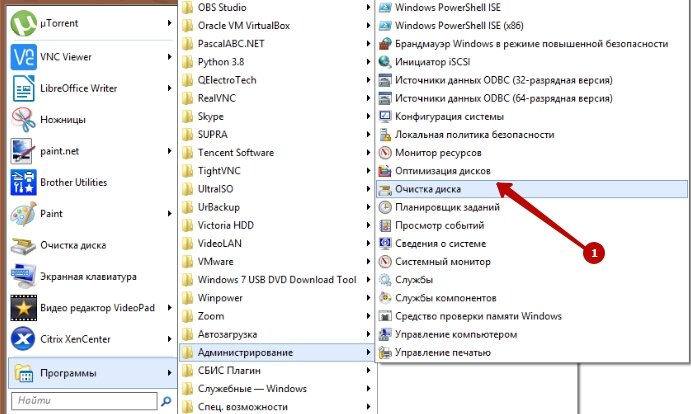Select the Tencent Software folder
Image resolution: width=691 pixels, height=414 pixels.
pos(277,153)
